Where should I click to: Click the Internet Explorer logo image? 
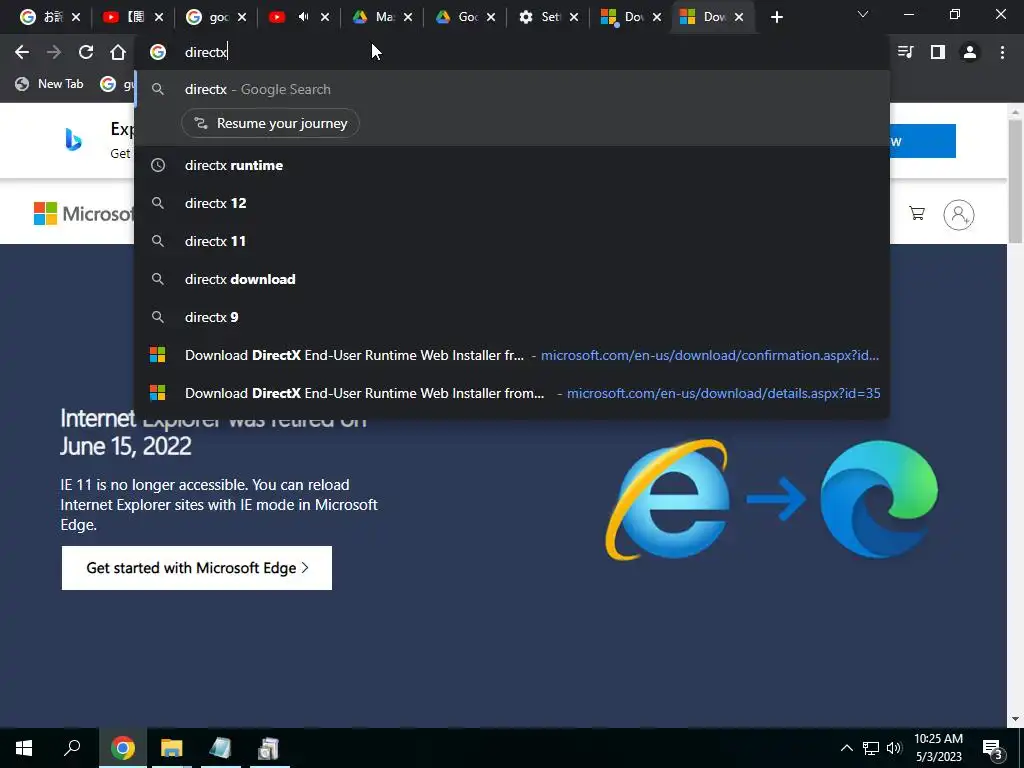click(x=667, y=500)
